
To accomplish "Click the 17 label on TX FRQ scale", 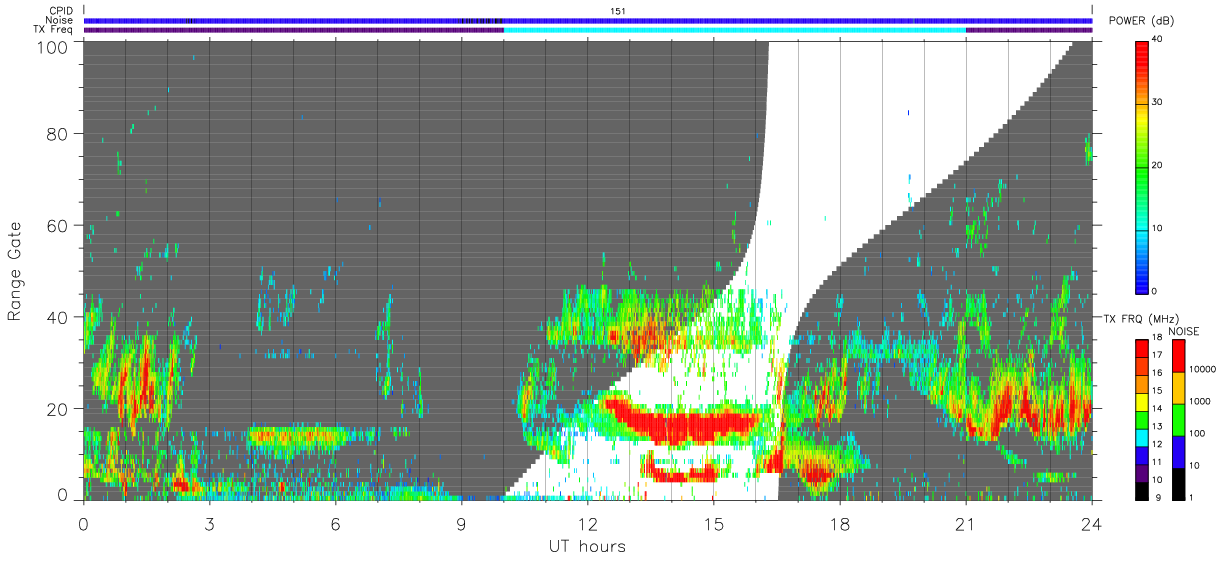I will 1157,356.
